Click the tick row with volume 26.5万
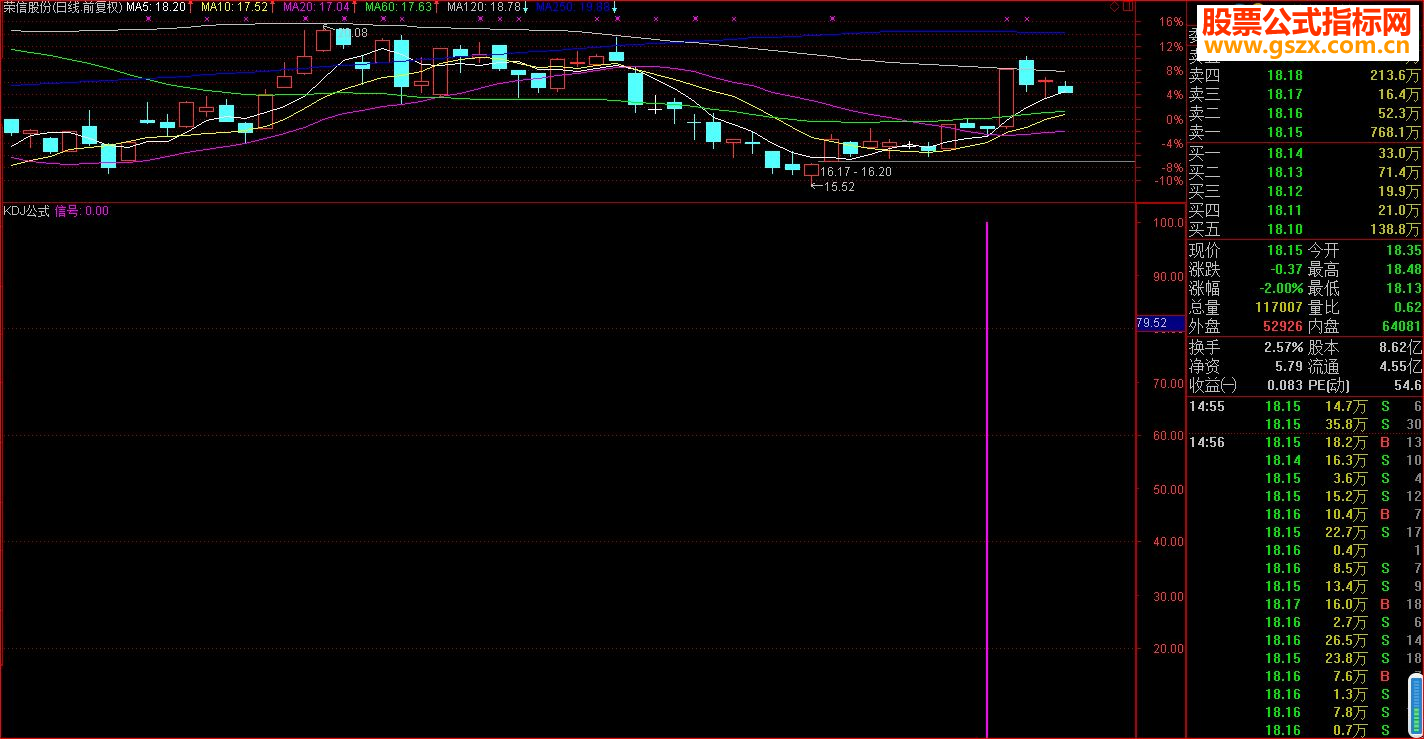 [x=1304, y=640]
